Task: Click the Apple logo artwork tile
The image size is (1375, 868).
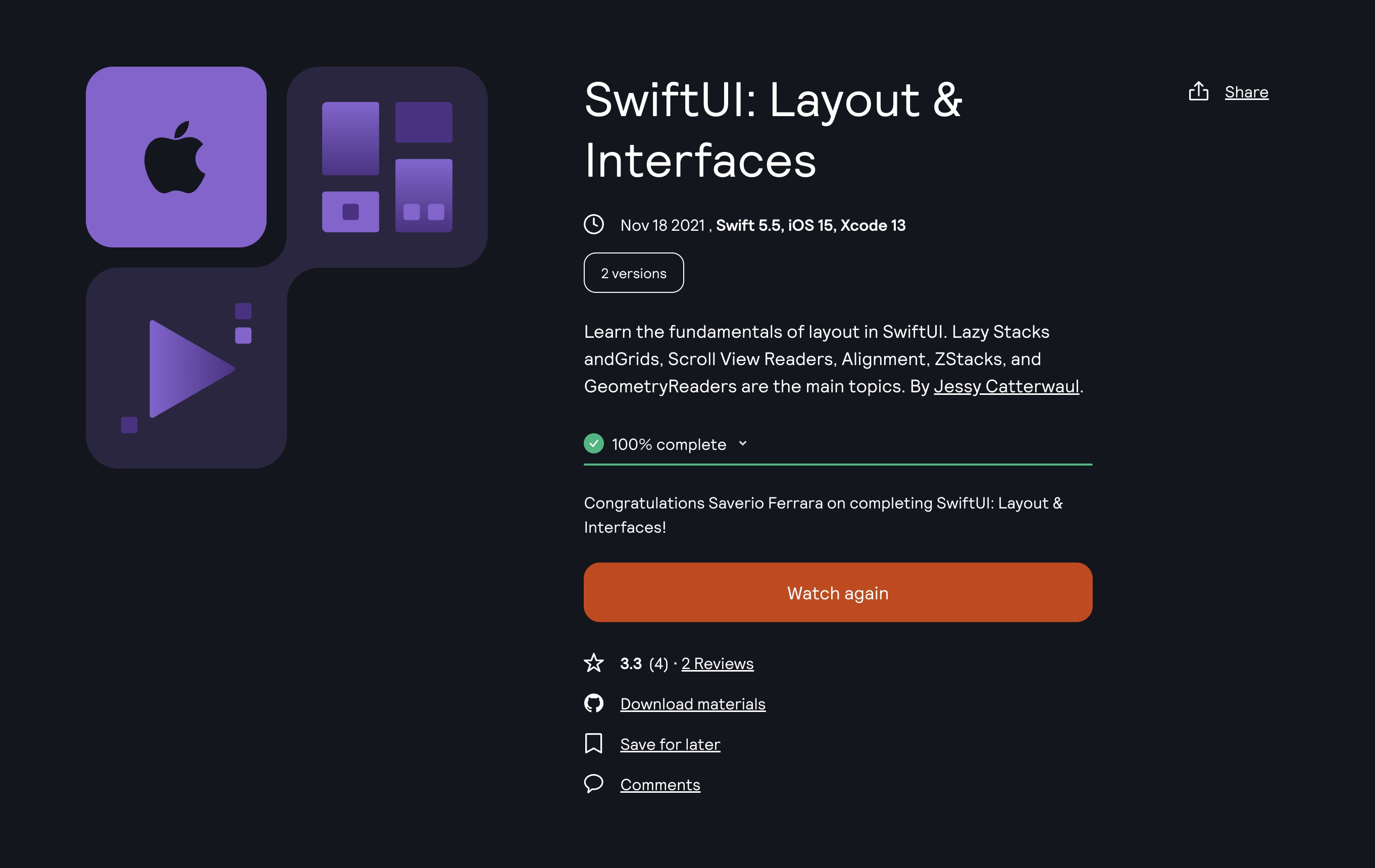Action: pos(176,157)
